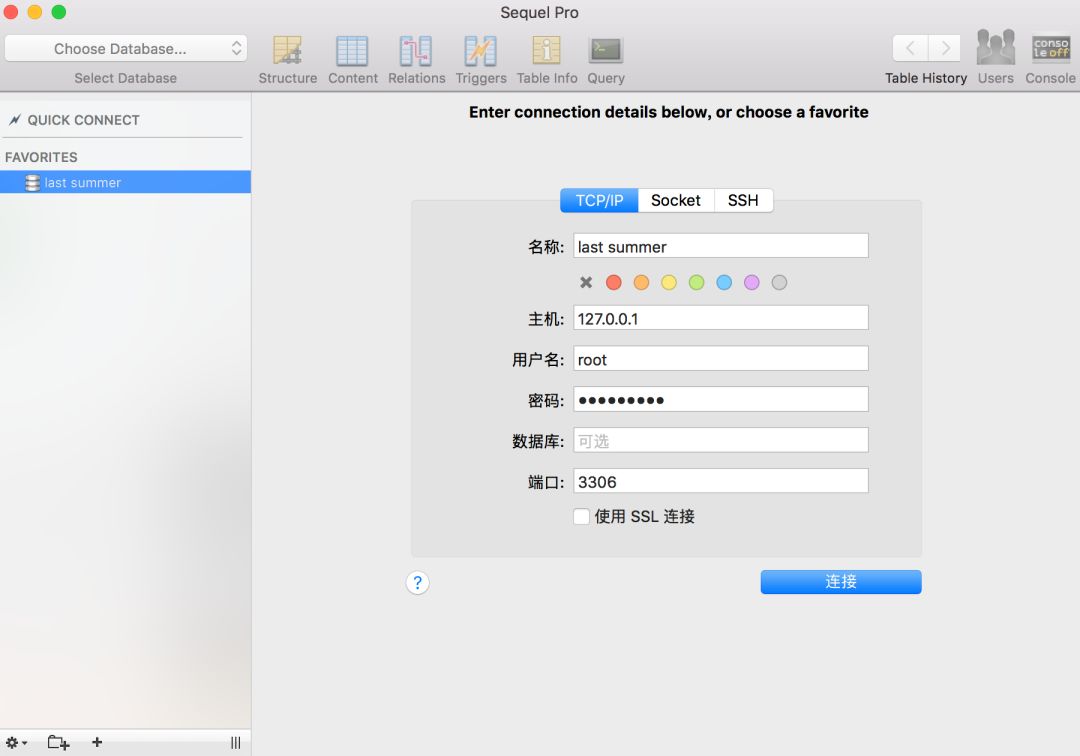
Task: Open the gear actions menu
Action: (17, 742)
